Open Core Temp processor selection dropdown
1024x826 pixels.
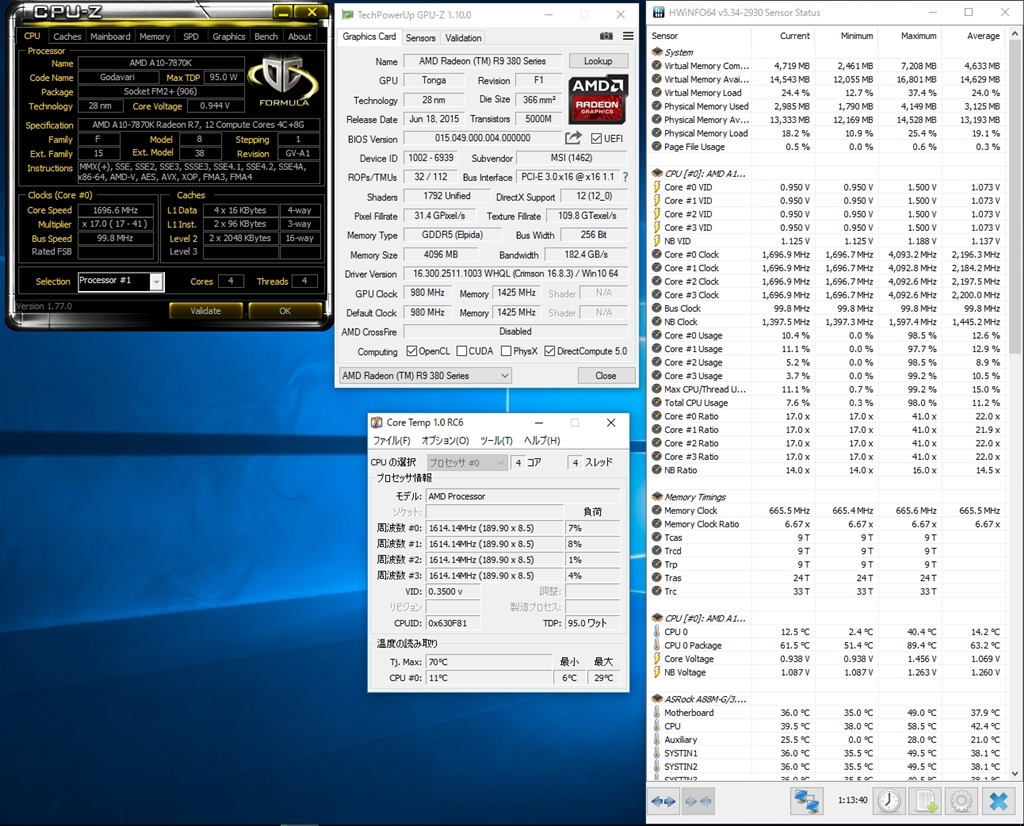[x=467, y=463]
